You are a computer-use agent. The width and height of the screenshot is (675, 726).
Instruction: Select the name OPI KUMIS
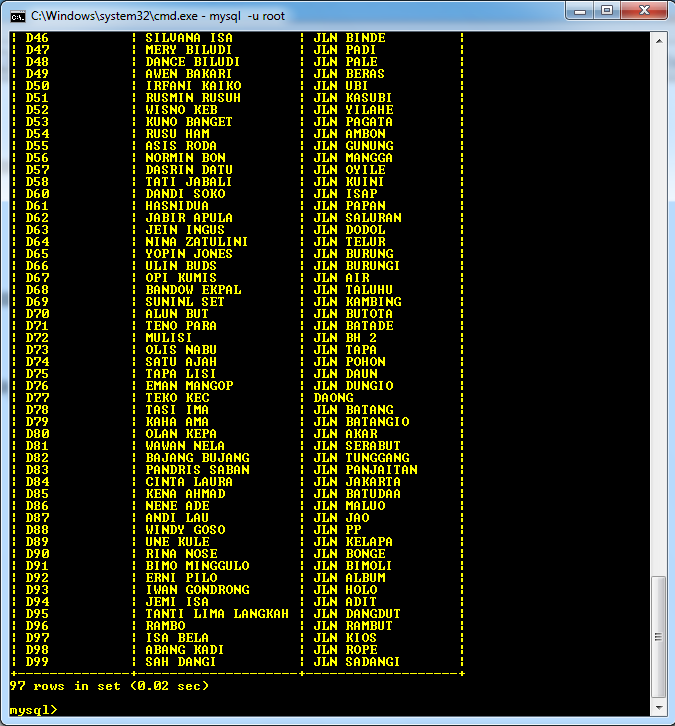tap(181, 279)
